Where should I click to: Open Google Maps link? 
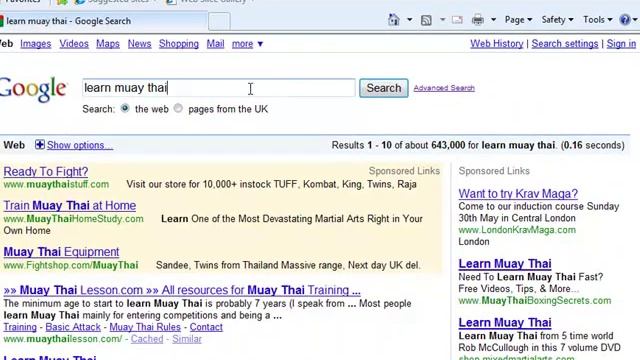tap(108, 44)
